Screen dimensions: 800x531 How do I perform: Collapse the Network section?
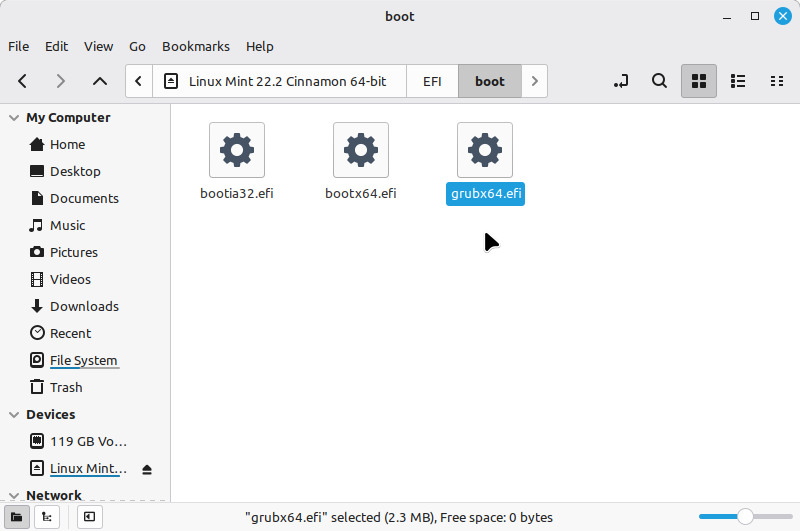[14, 495]
